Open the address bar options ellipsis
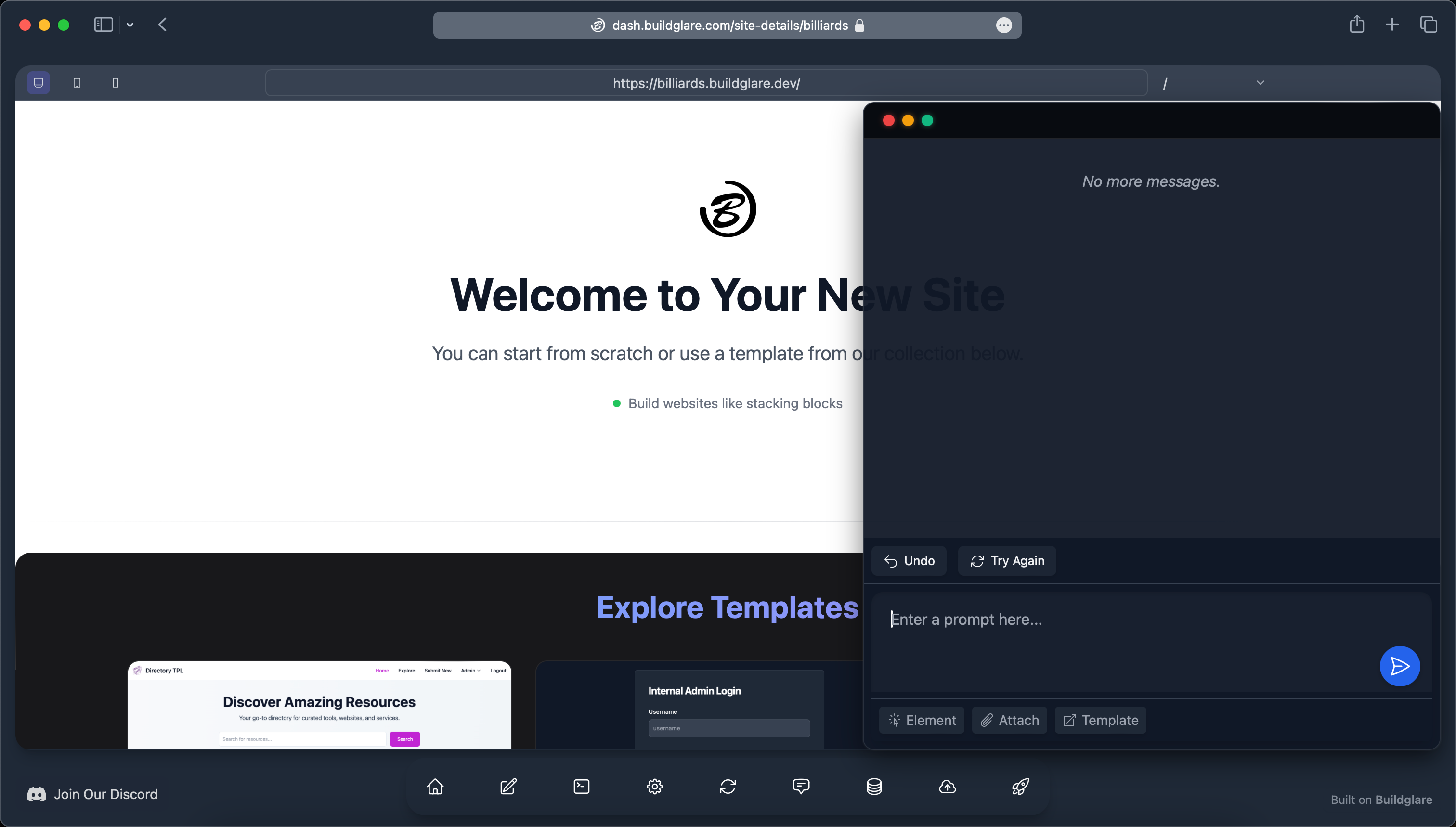The height and width of the screenshot is (827, 1456). click(1004, 25)
